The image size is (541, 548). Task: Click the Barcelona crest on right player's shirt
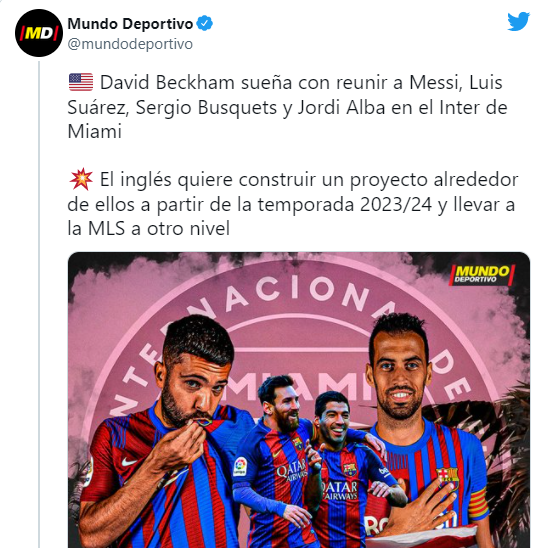[447, 478]
